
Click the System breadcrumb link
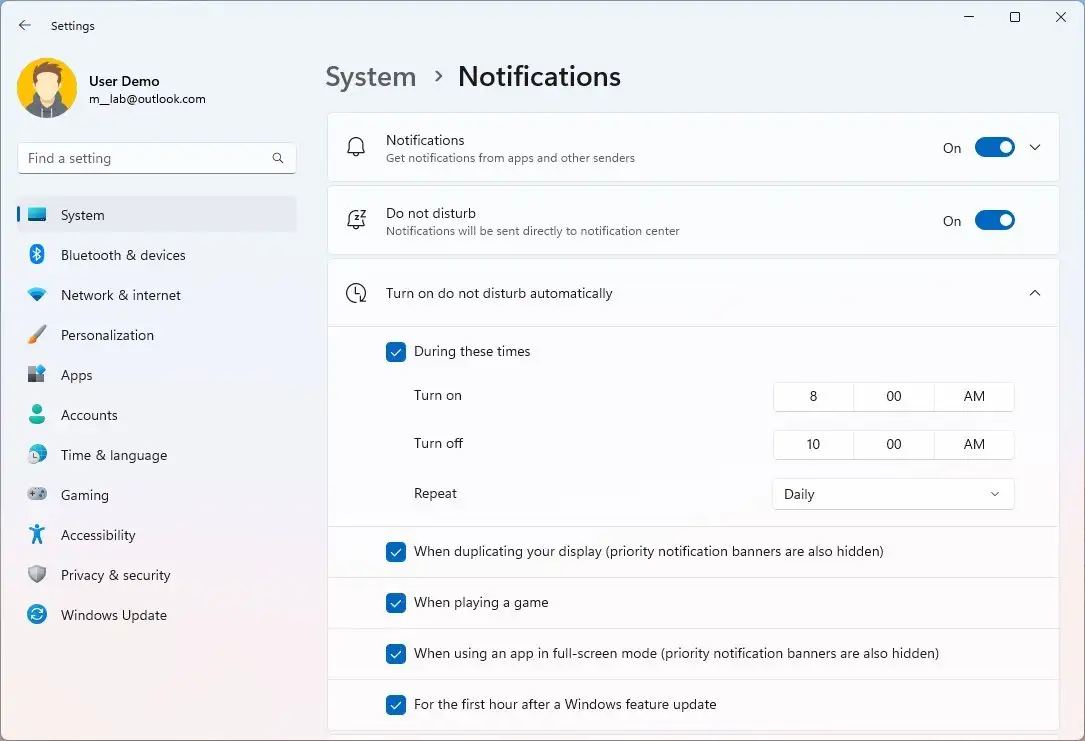371,77
